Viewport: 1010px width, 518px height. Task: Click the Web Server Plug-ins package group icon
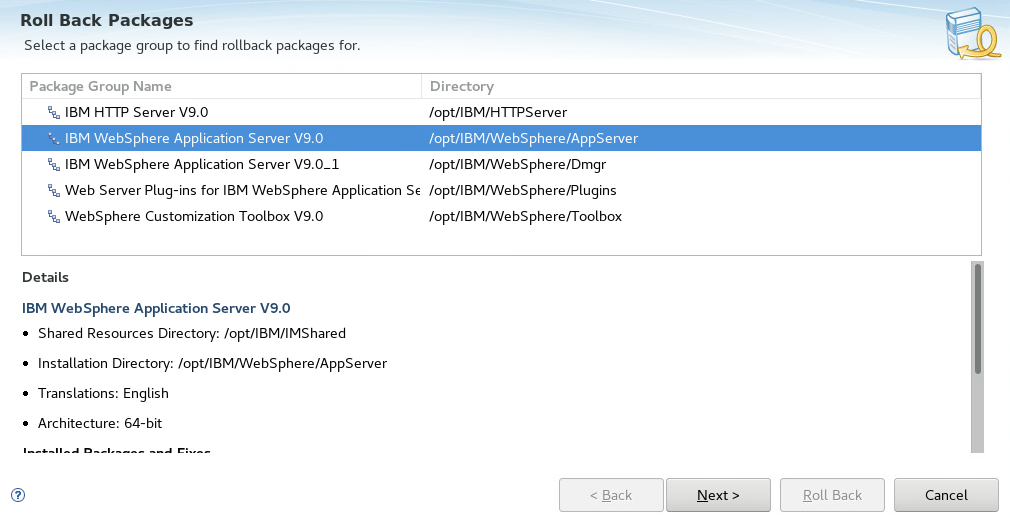pyautogui.click(x=54, y=191)
